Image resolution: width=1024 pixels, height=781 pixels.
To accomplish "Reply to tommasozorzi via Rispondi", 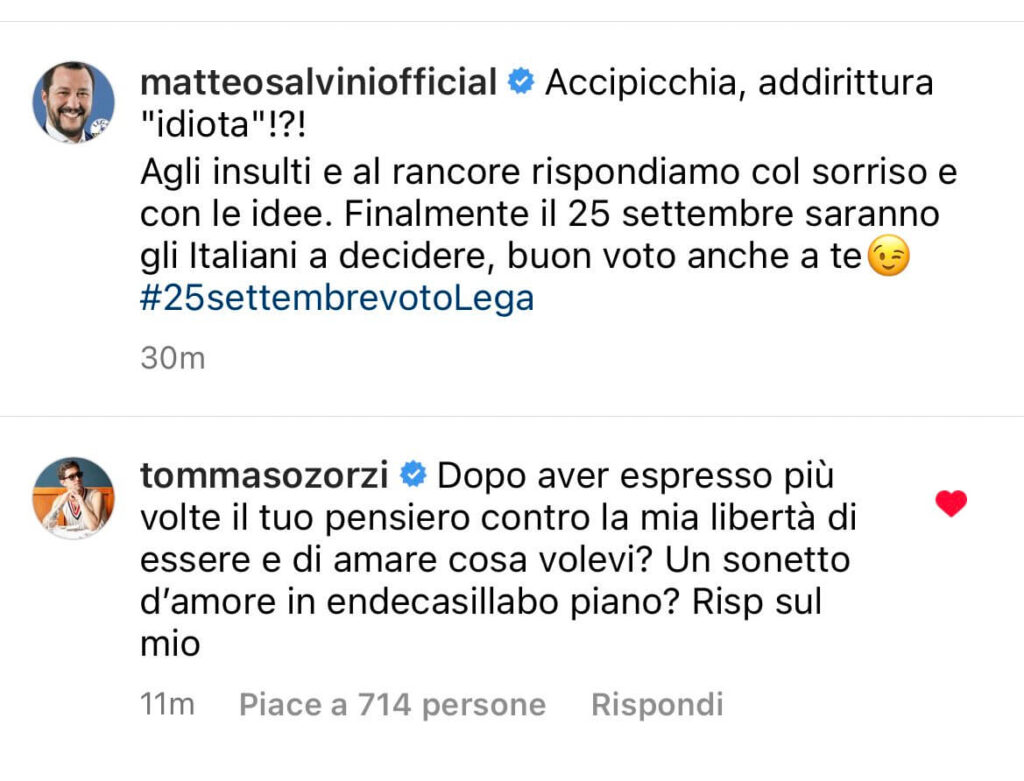I will coord(657,705).
